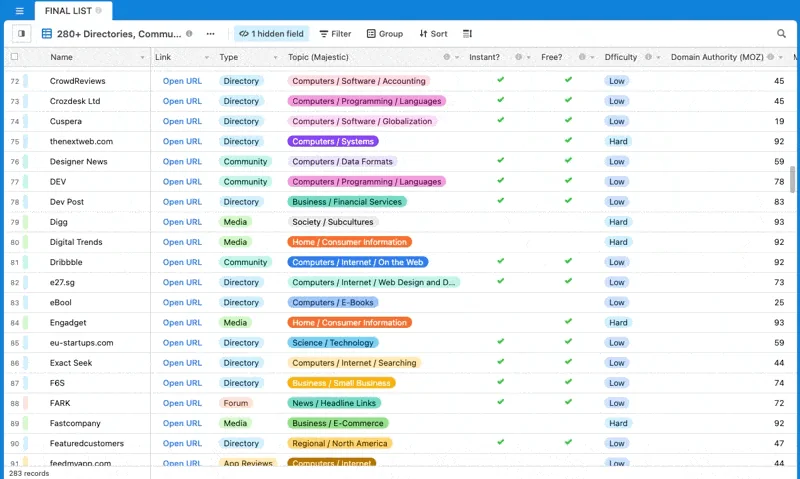Click the vertical scrollbar thumb
Screen dimensions: 800x479
[x=792, y=180]
